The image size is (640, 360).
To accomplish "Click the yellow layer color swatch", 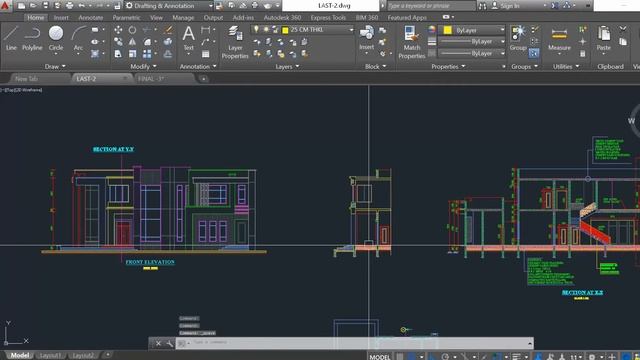I will click(285, 30).
